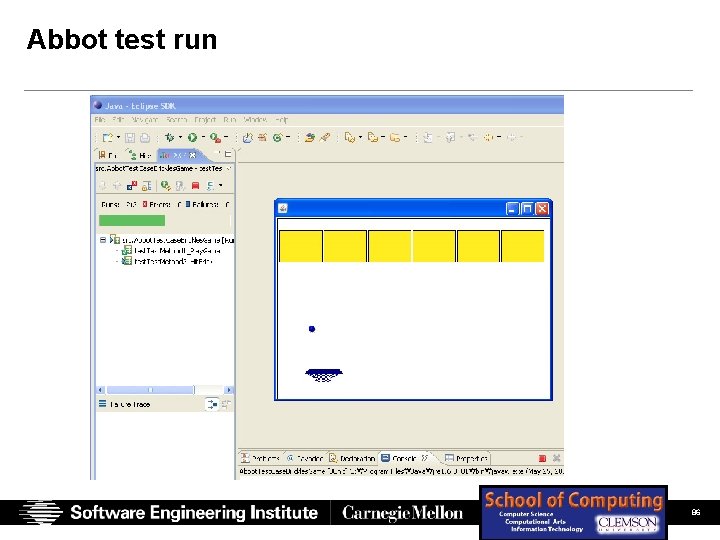This screenshot has height=540, width=720.
Task: Click disabled Next Failure arrow in JUnit view
Action: click(103, 186)
